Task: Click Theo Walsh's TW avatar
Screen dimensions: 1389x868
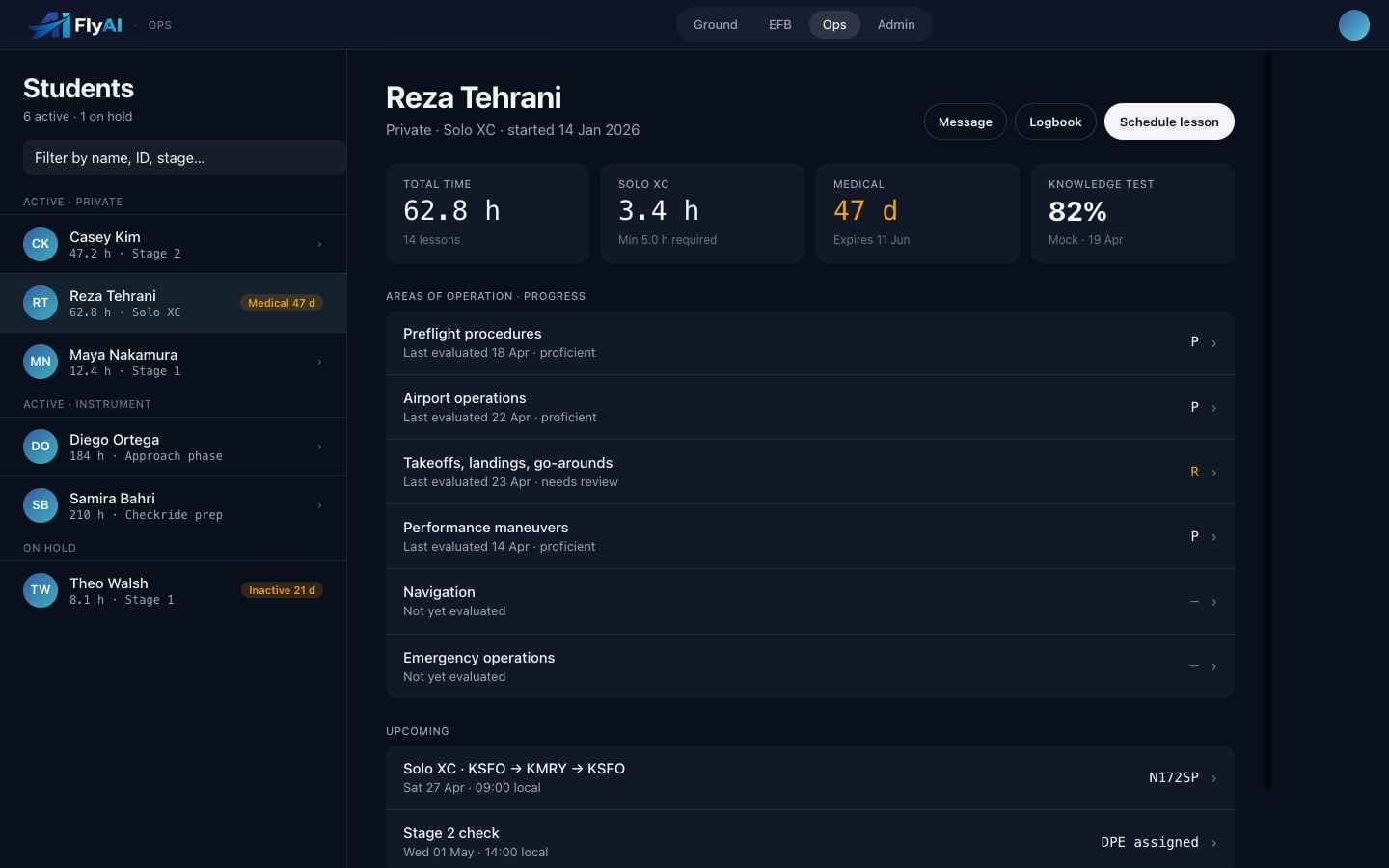Action: tap(41, 590)
